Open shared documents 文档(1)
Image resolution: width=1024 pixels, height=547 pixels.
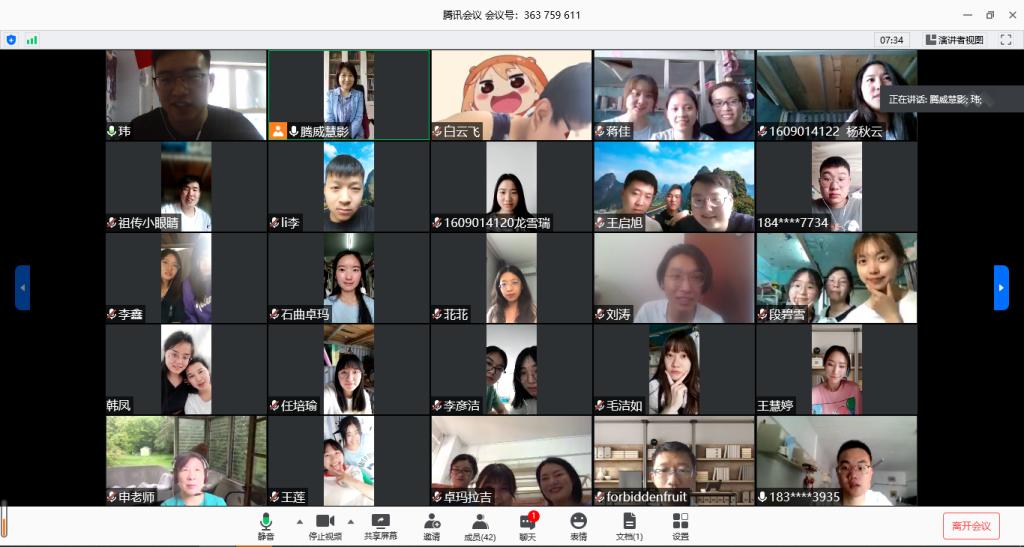629,526
